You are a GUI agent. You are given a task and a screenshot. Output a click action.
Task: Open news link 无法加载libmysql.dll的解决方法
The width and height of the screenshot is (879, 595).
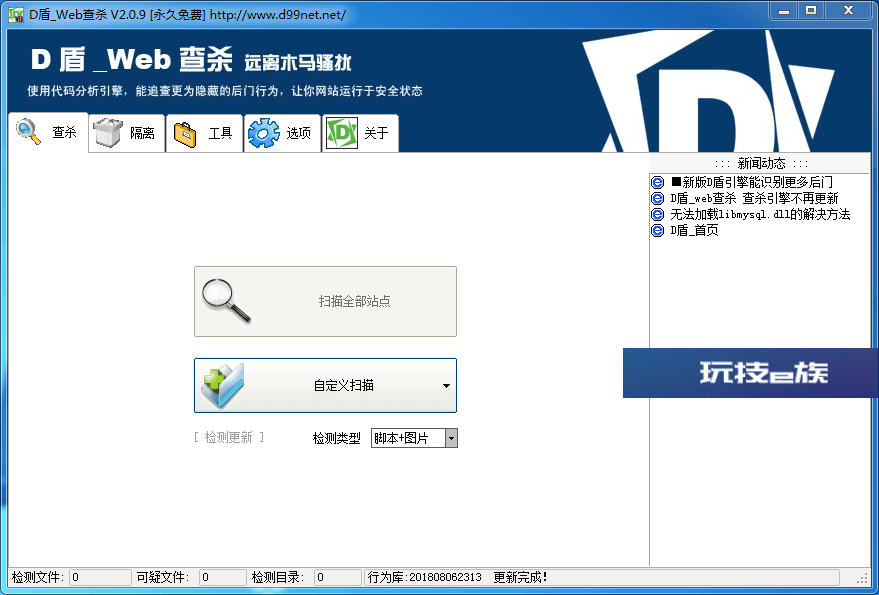click(x=760, y=214)
